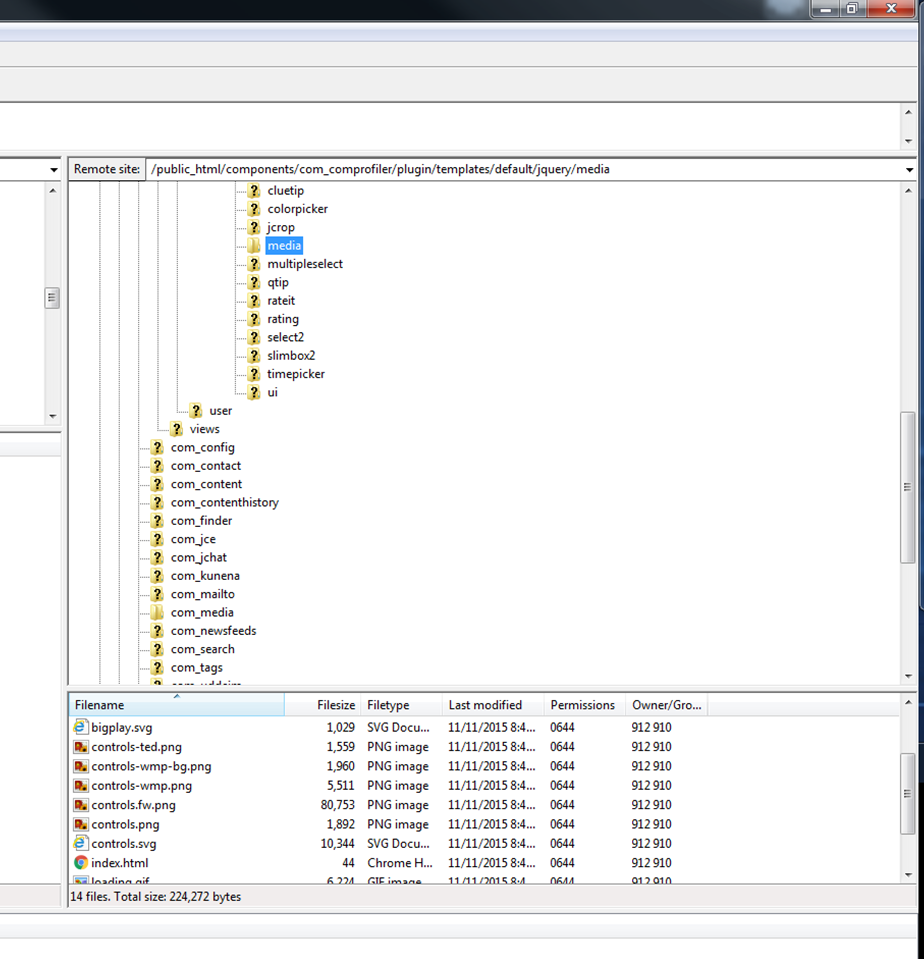The height and width of the screenshot is (959, 924).
Task: Select the rating folder
Action: pyautogui.click(x=283, y=319)
